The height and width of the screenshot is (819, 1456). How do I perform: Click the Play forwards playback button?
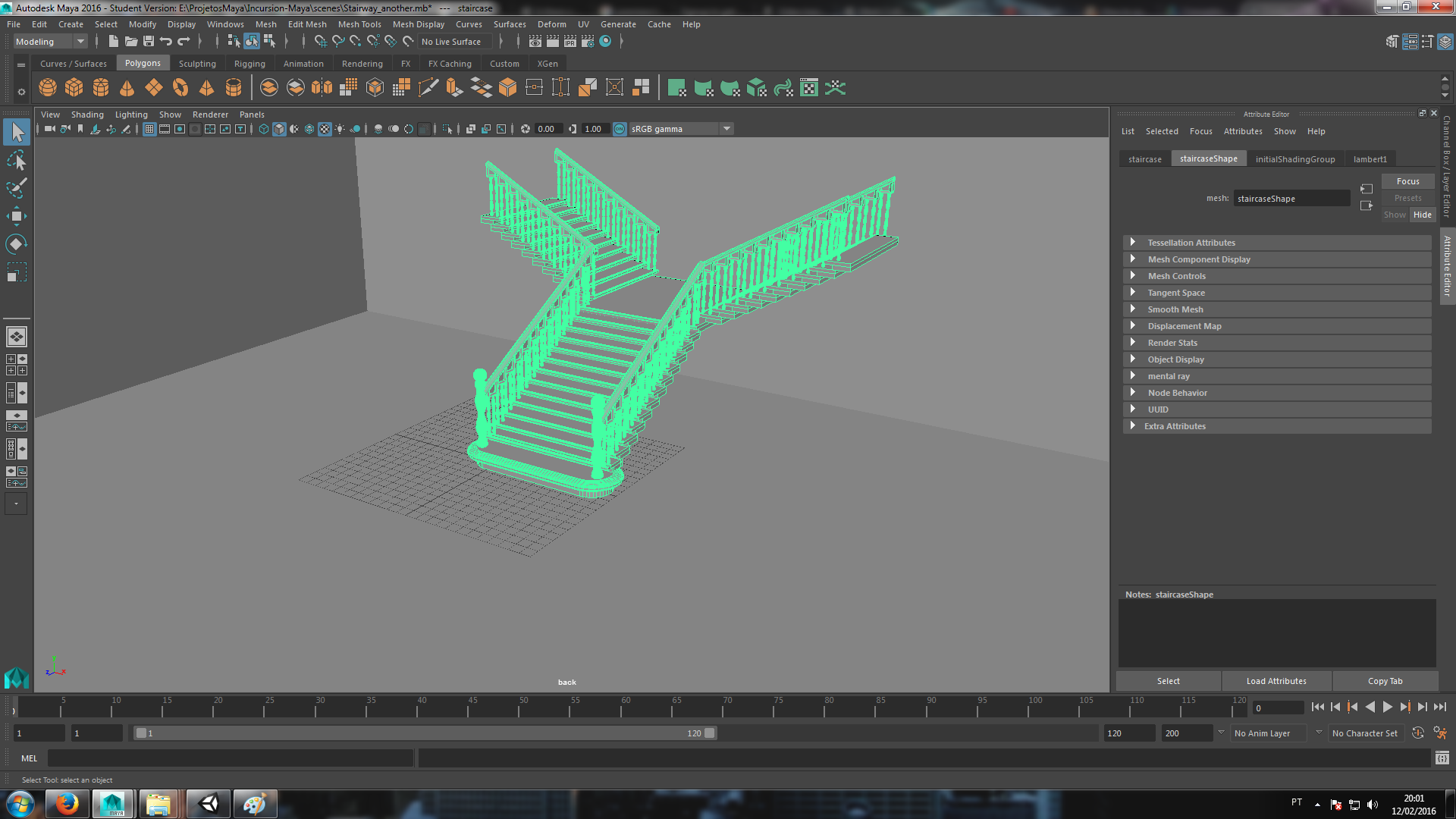[1388, 707]
